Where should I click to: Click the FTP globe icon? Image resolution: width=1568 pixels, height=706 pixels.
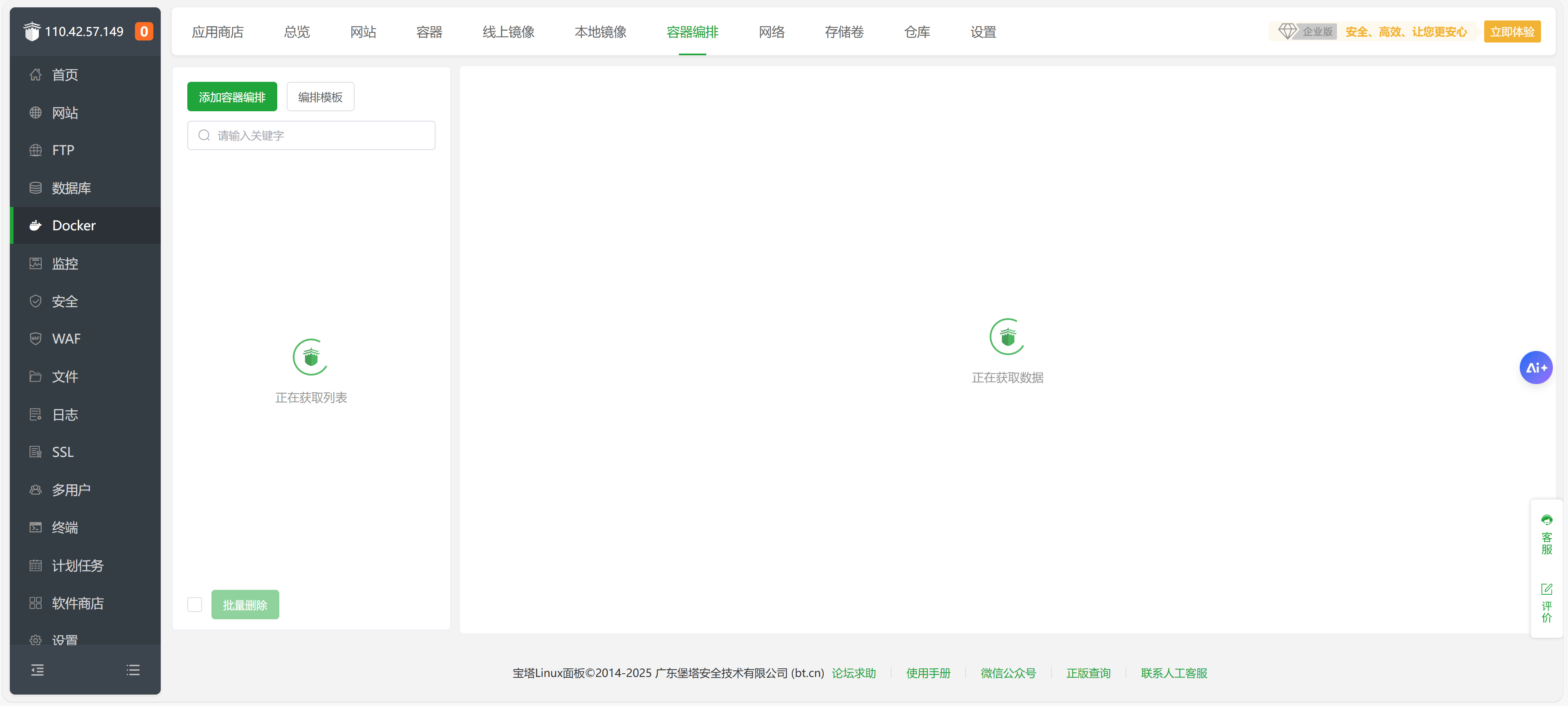35,150
